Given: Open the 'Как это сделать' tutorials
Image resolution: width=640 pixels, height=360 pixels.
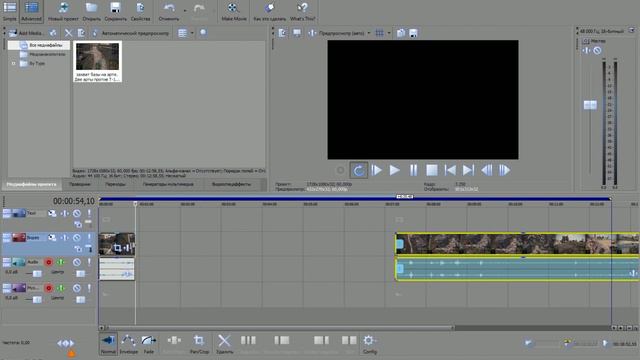Looking at the screenshot, I should coord(269,11).
